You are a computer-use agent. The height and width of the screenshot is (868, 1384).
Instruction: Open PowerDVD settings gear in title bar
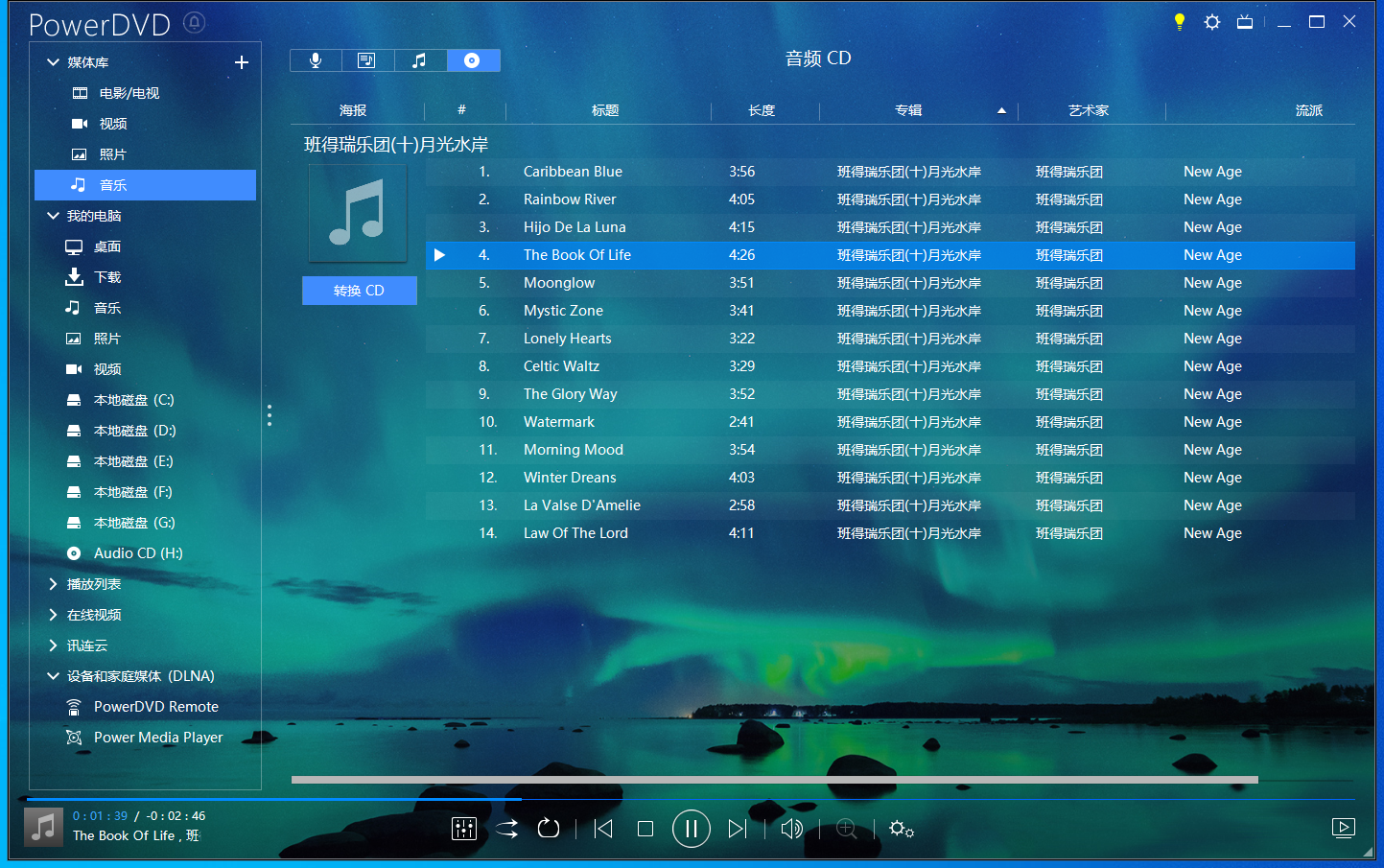pos(1212,22)
